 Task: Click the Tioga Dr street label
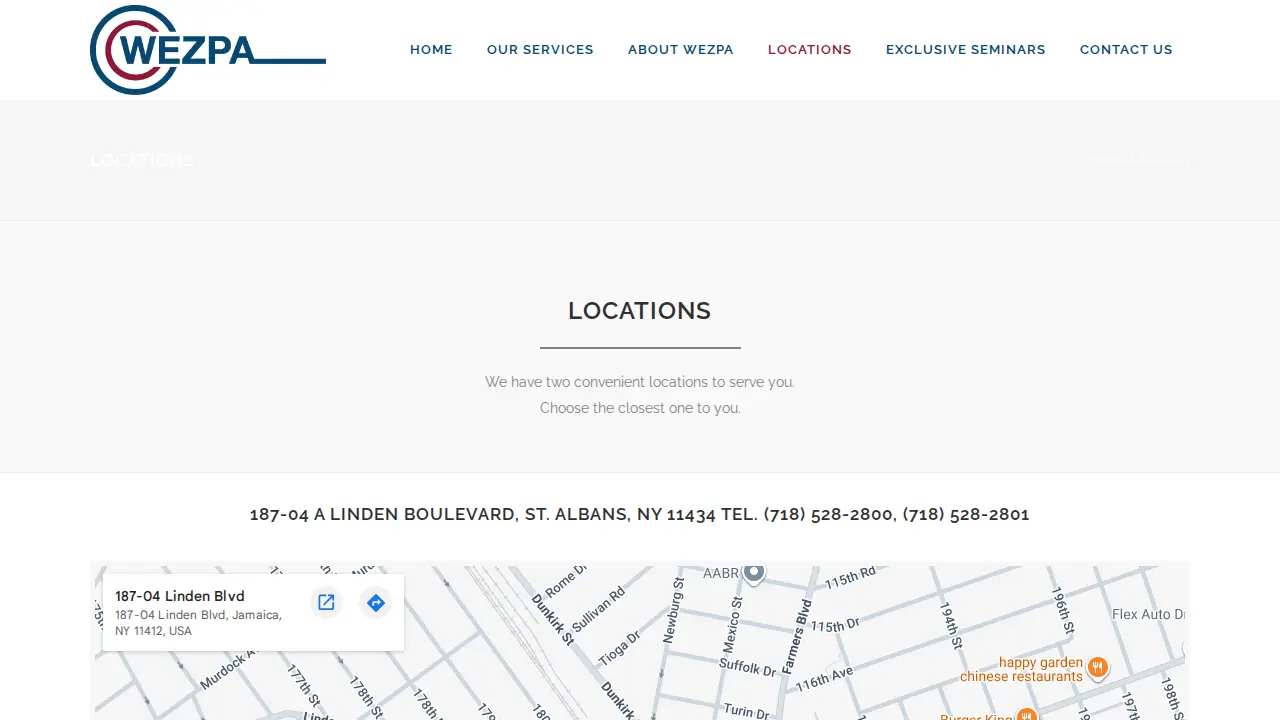coord(619,647)
